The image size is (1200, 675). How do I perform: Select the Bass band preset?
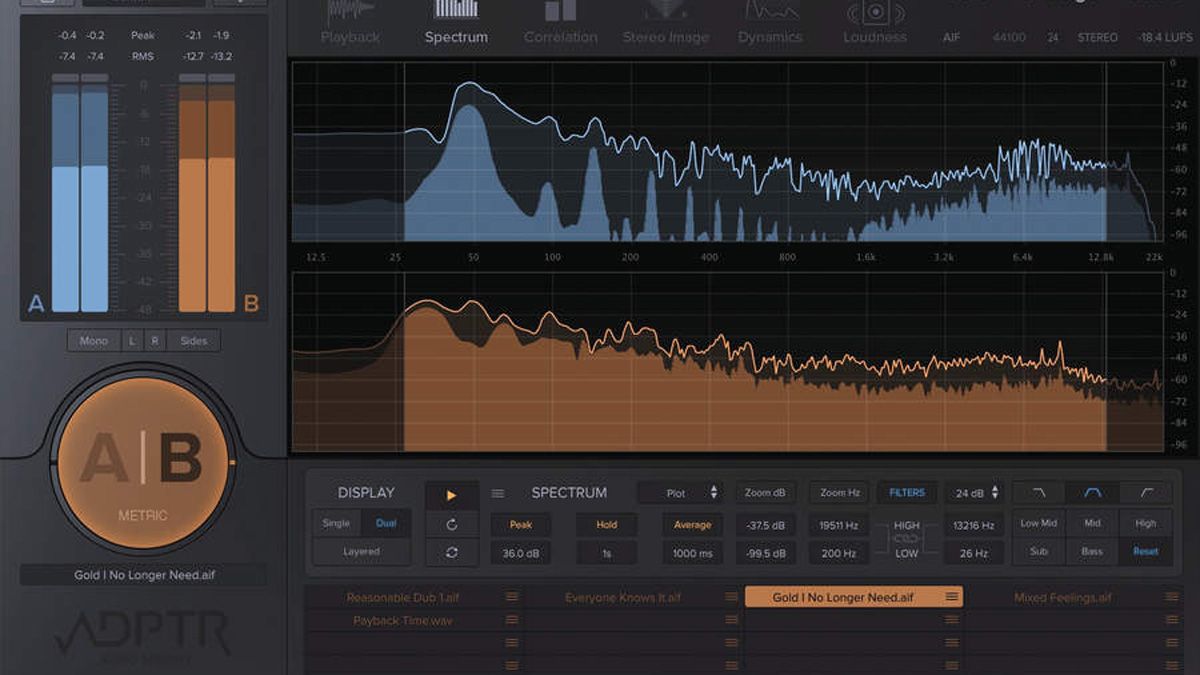coord(1092,551)
